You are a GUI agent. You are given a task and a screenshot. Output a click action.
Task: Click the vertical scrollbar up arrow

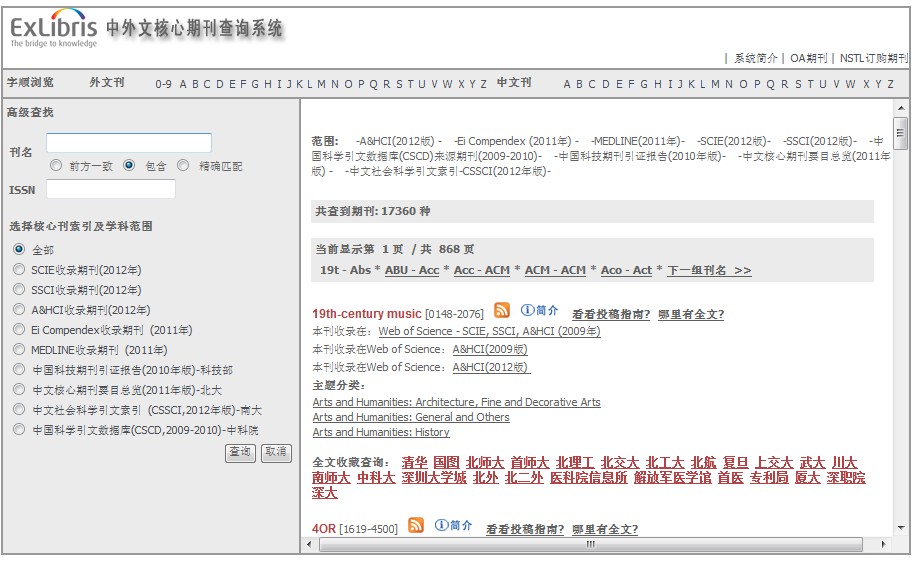click(x=901, y=107)
